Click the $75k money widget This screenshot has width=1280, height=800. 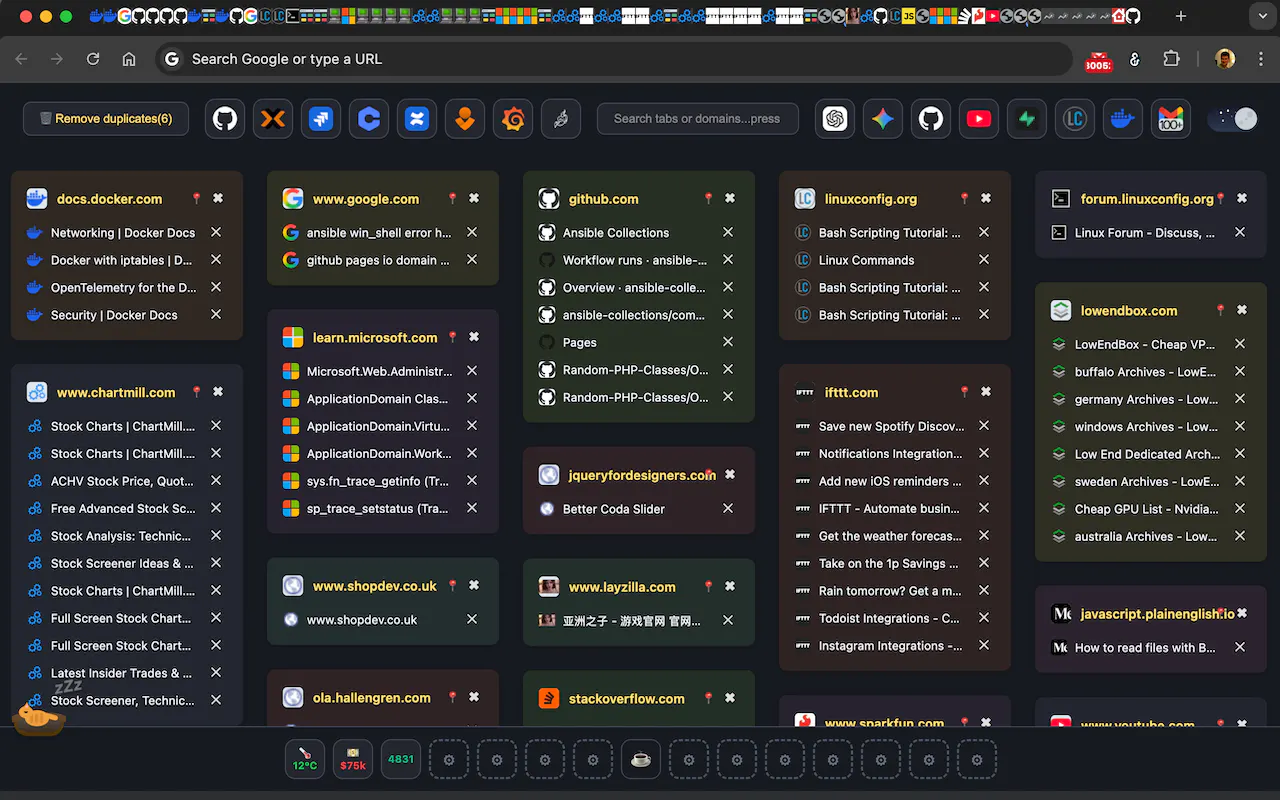(x=353, y=760)
